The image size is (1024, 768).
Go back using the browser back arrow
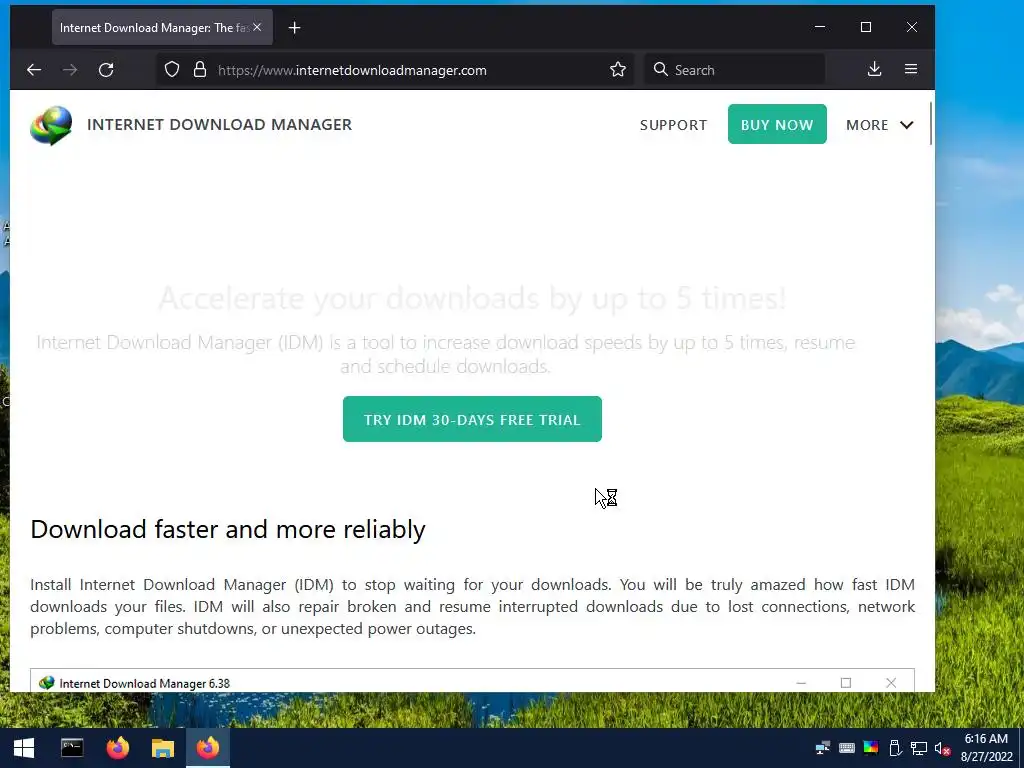pyautogui.click(x=34, y=70)
